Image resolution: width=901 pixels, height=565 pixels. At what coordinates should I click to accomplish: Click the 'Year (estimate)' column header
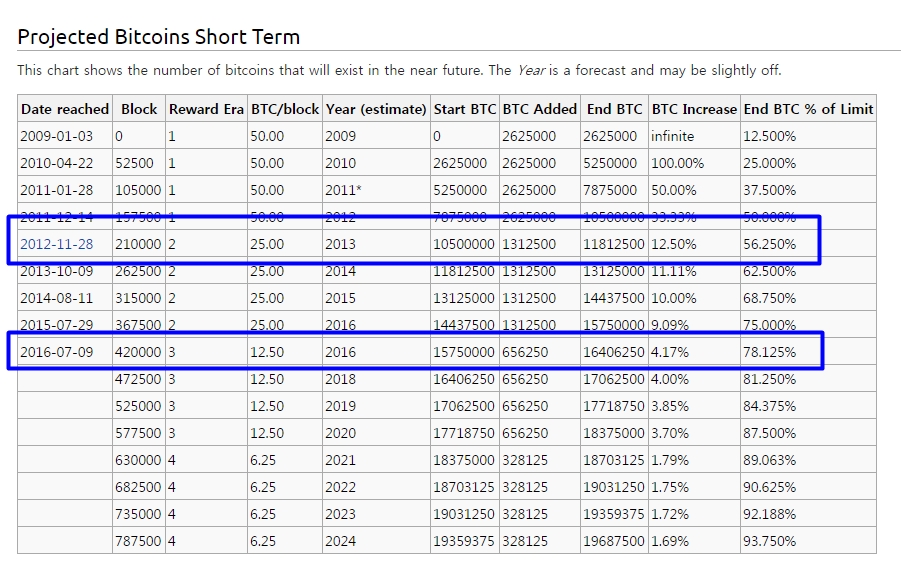tap(376, 109)
